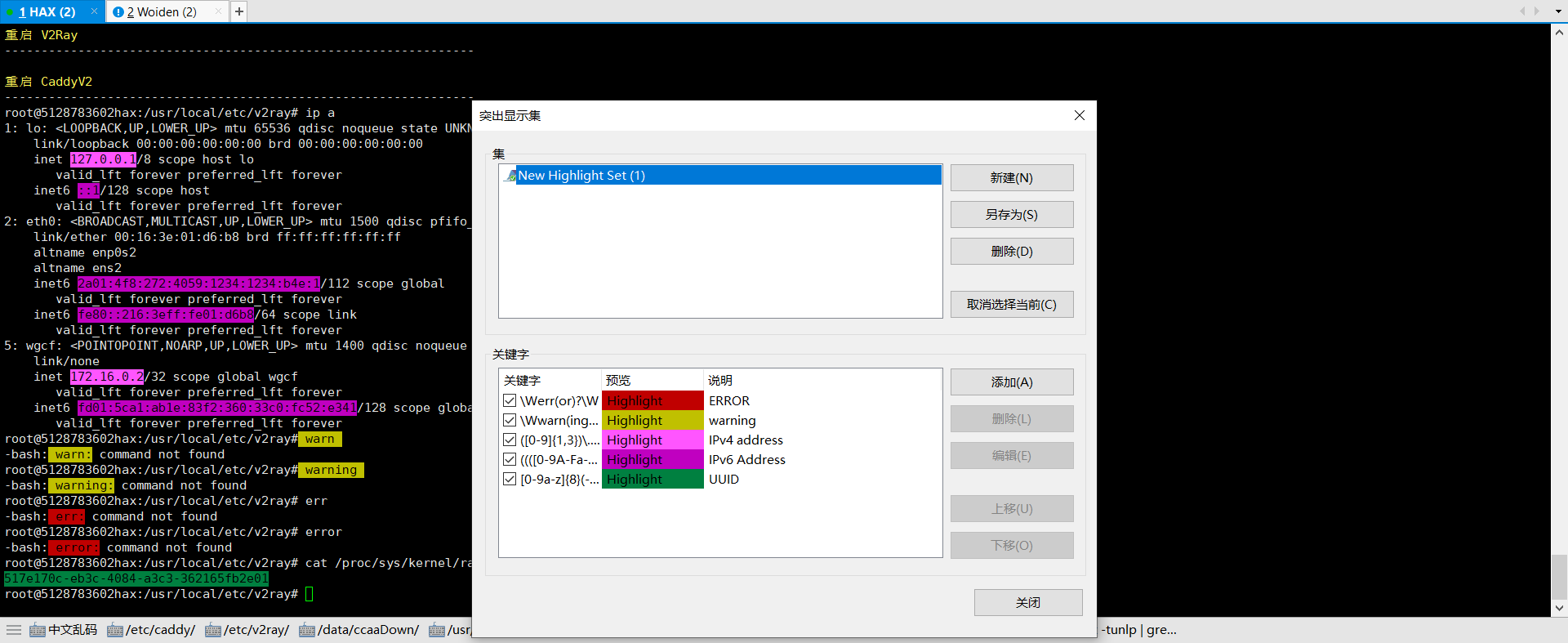1568x643 pixels.
Task: Close the Woiden (2) tab with its X icon
Action: (218, 11)
